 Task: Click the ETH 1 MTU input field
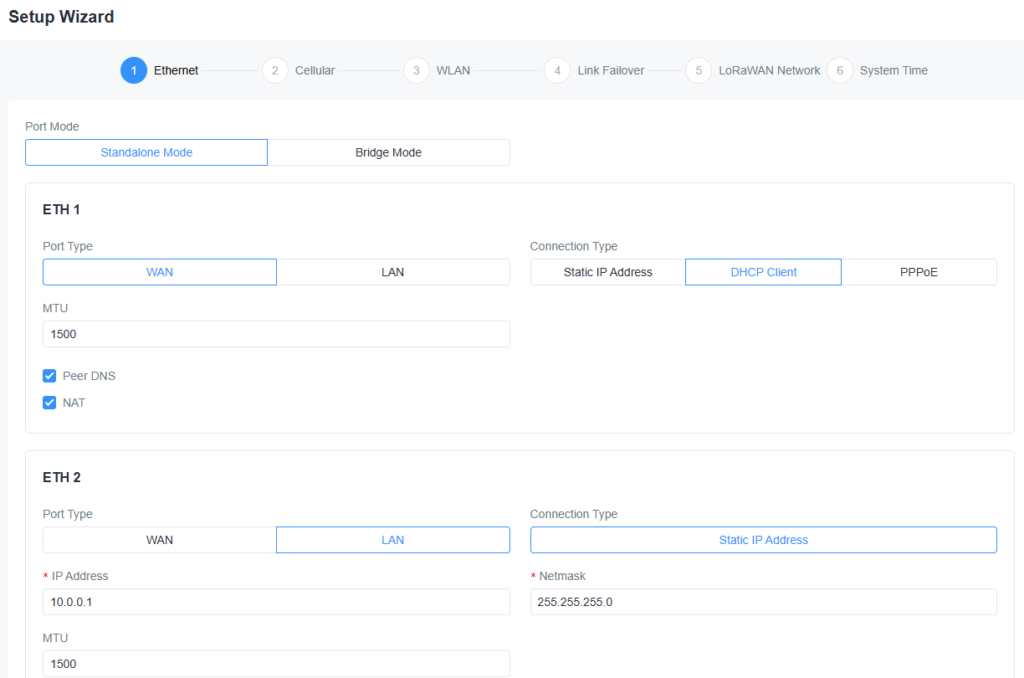[276, 334]
